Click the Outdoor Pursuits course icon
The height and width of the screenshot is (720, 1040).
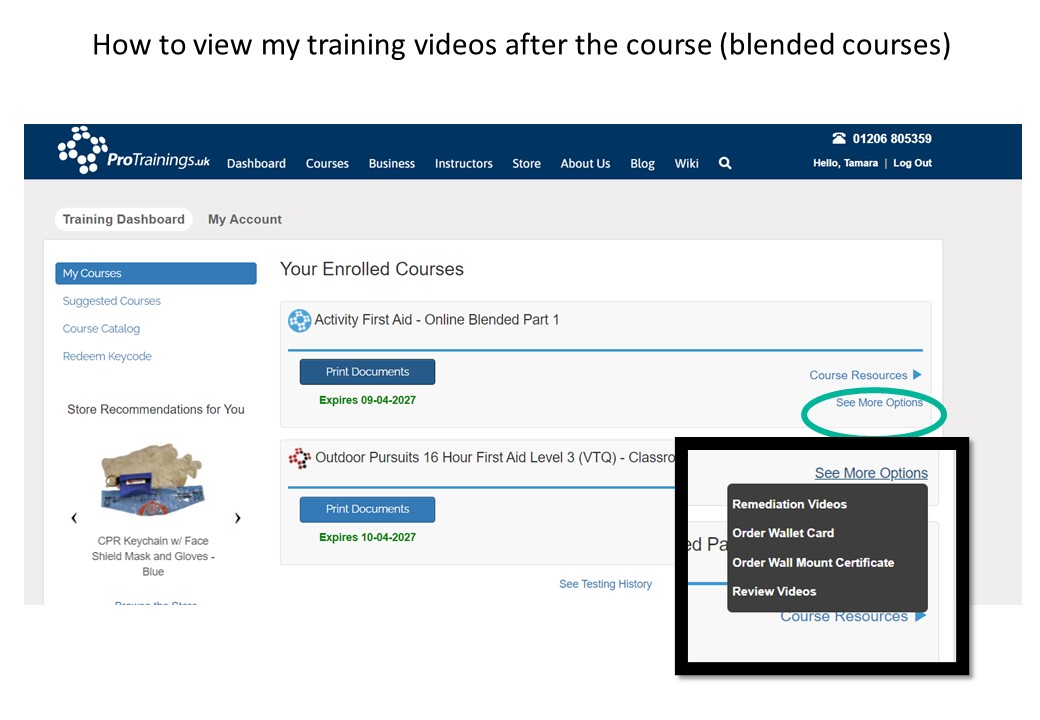click(299, 458)
